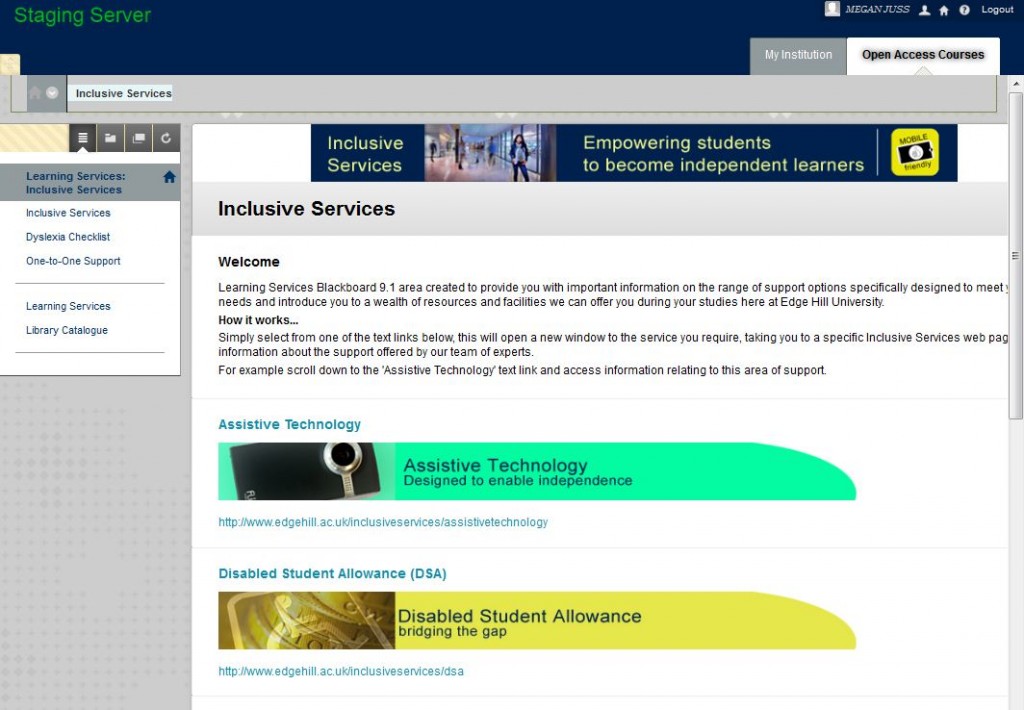Click the breadcrumb home icon
This screenshot has height=710, width=1024.
[x=35, y=93]
